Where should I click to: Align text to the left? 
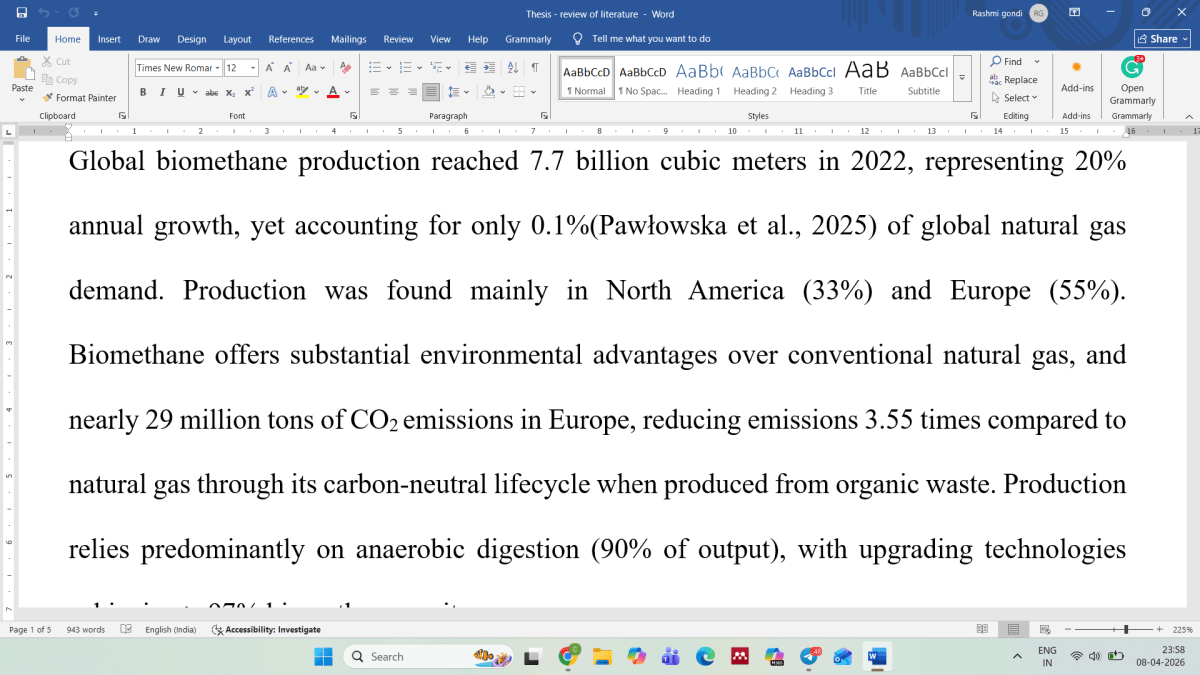374,92
